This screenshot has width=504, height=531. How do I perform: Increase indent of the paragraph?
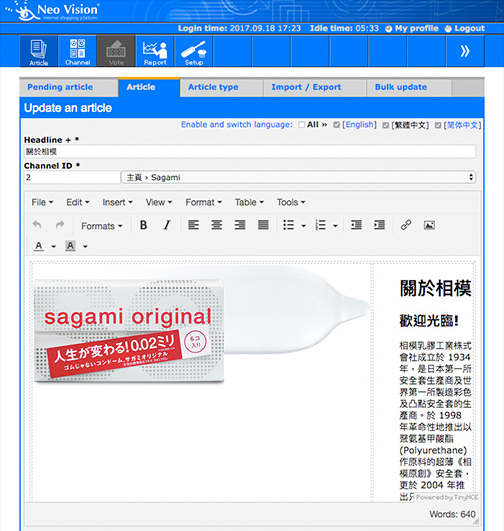coord(379,225)
